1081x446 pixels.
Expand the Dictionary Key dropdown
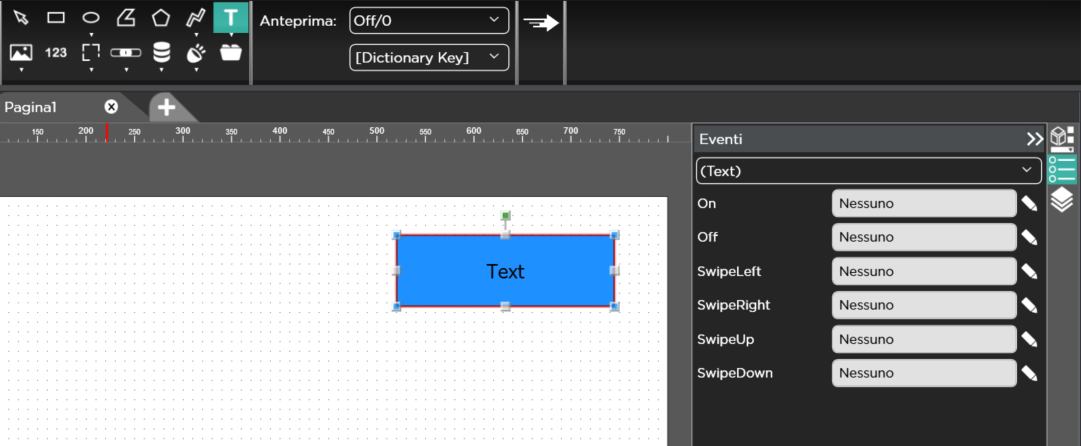(429, 58)
